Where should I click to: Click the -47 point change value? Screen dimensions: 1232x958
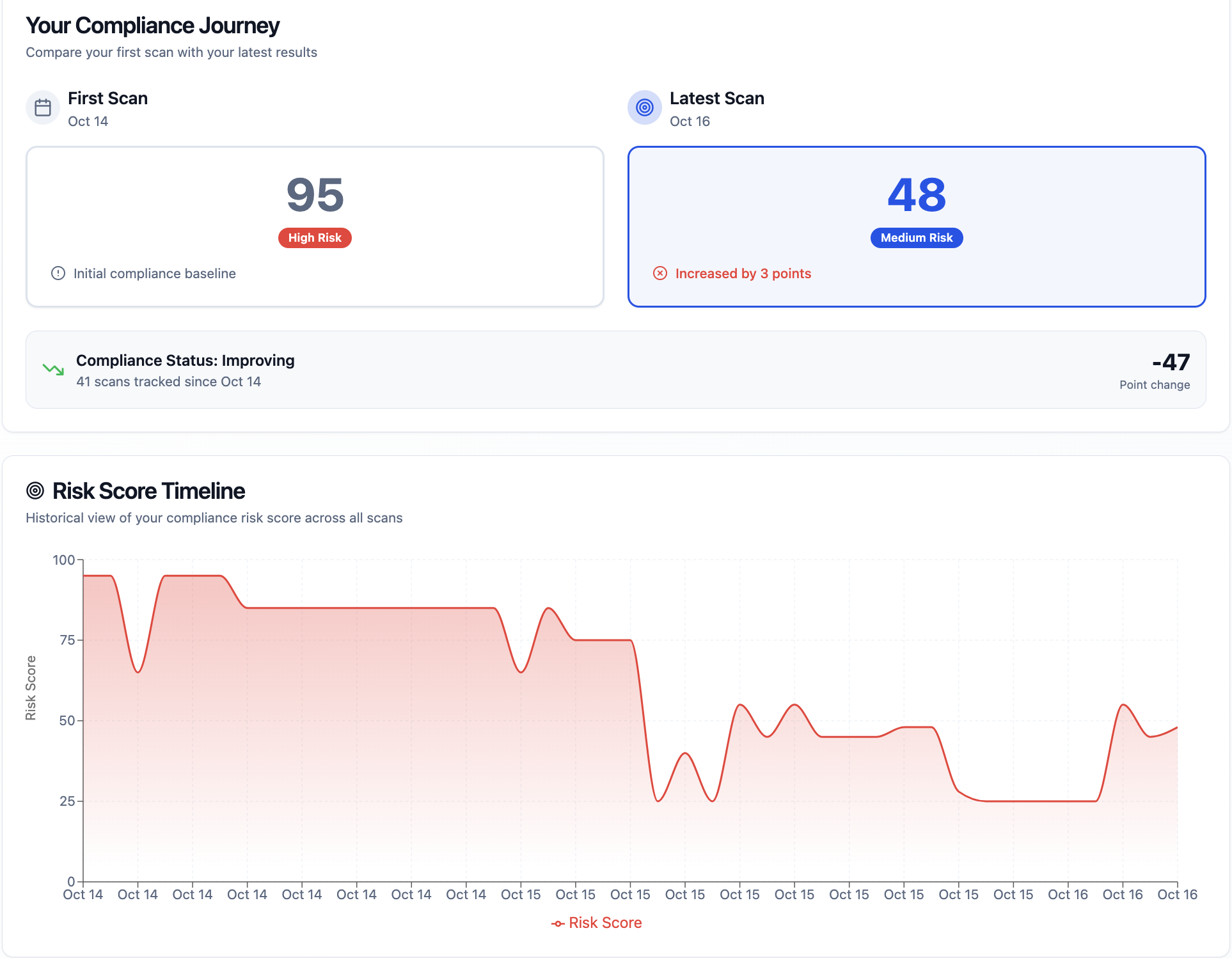pos(1171,363)
